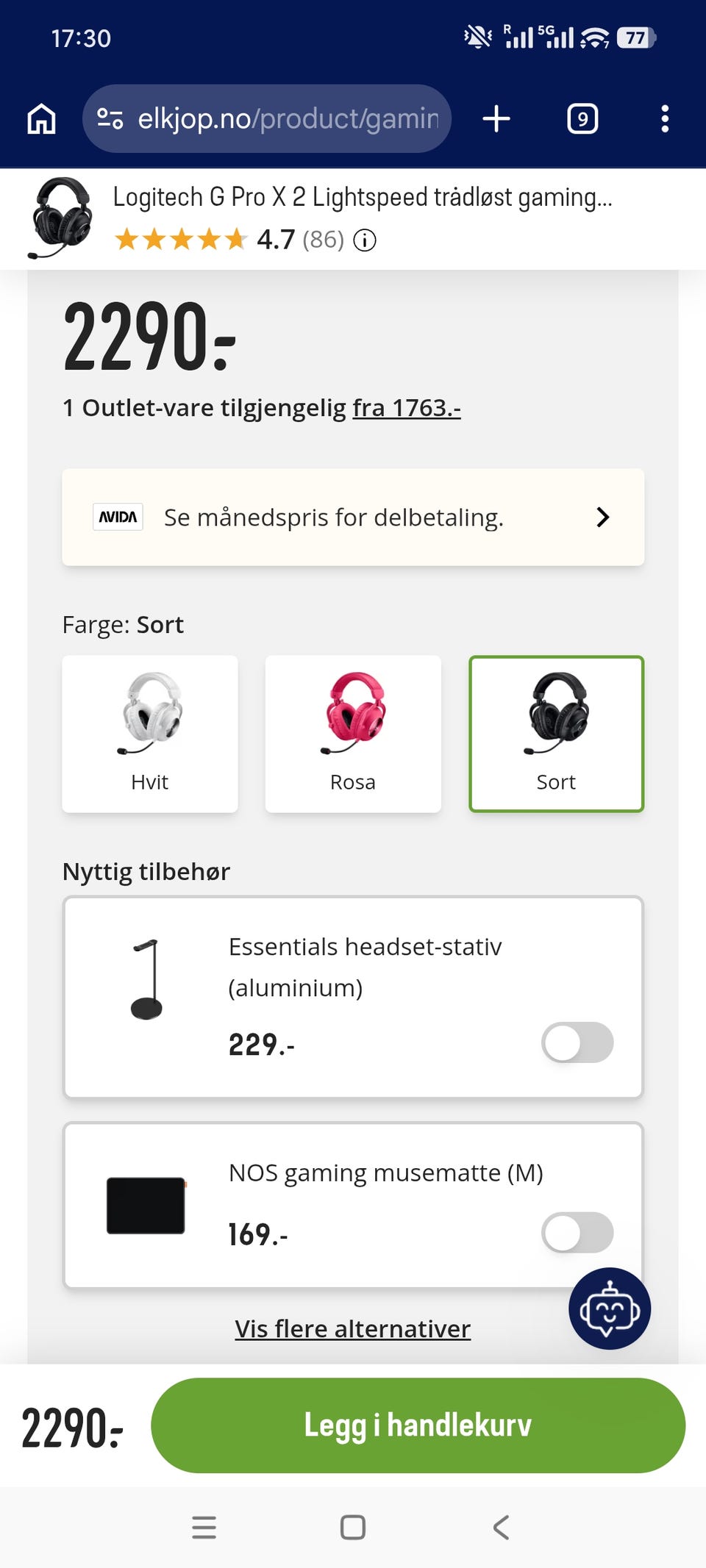This screenshot has width=706, height=1568.
Task: Open the tab switcher showing 9 tabs
Action: [x=582, y=118]
